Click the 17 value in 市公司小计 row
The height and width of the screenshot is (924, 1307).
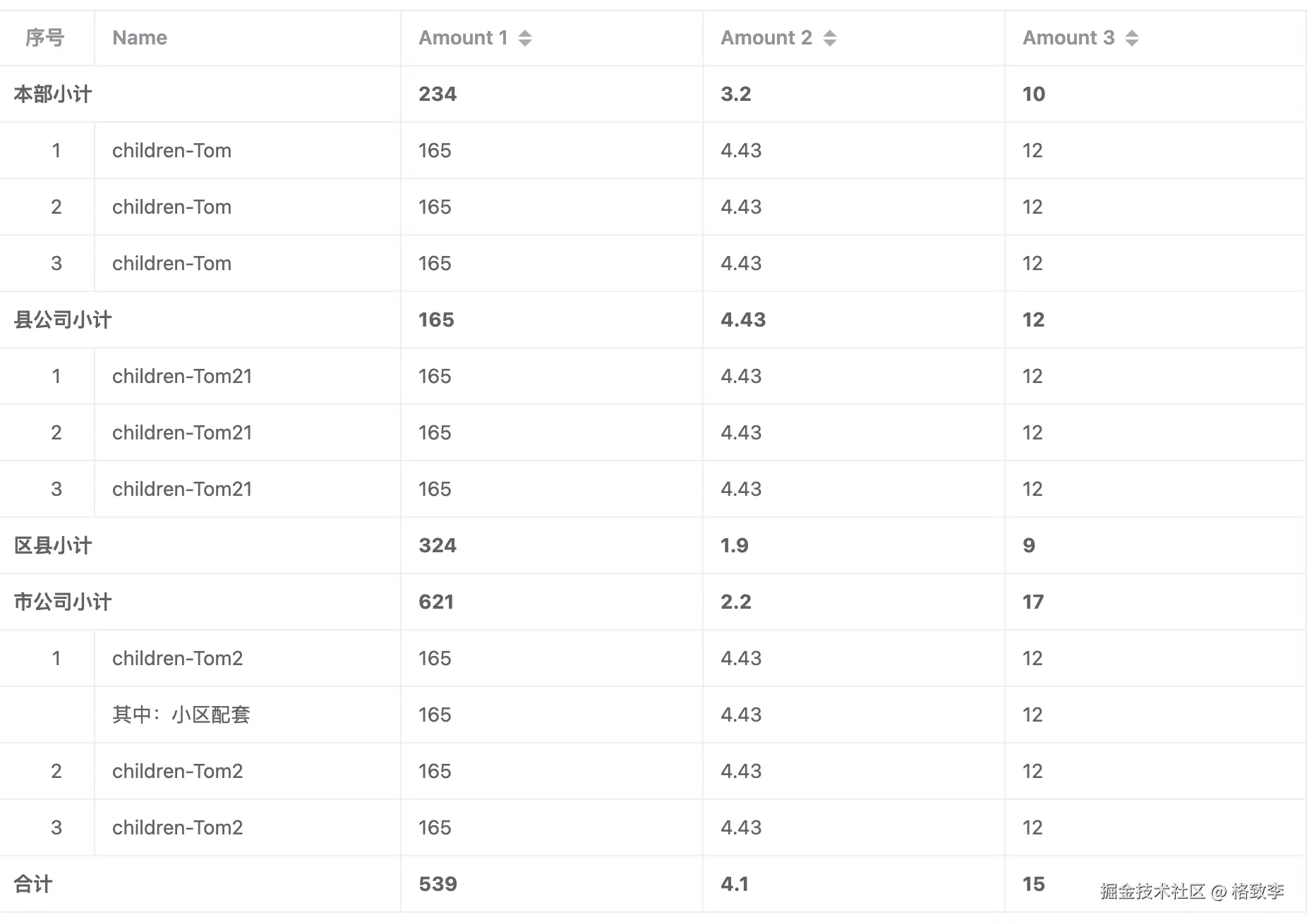pyautogui.click(x=1033, y=602)
